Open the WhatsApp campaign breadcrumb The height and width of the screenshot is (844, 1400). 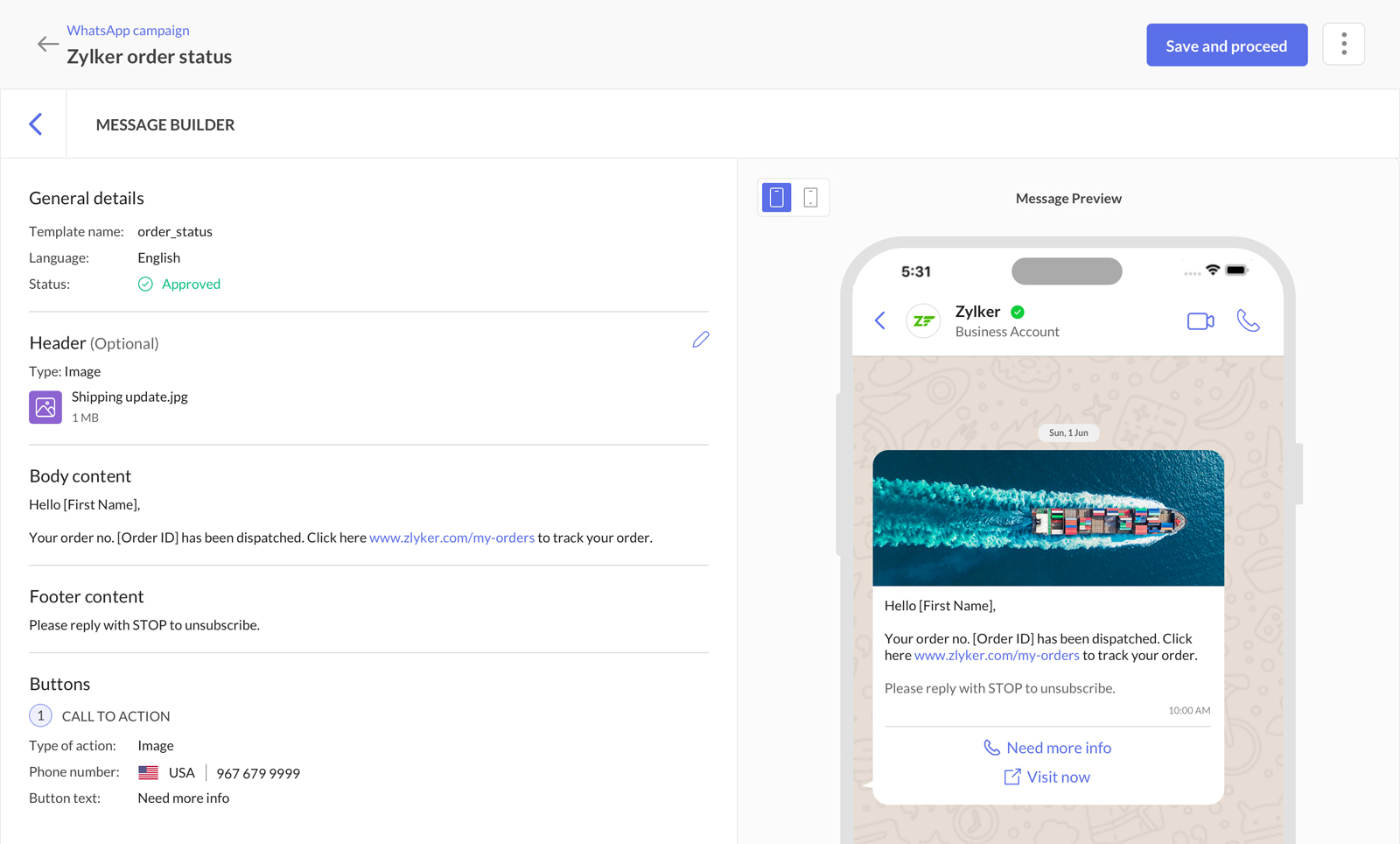pos(128,30)
